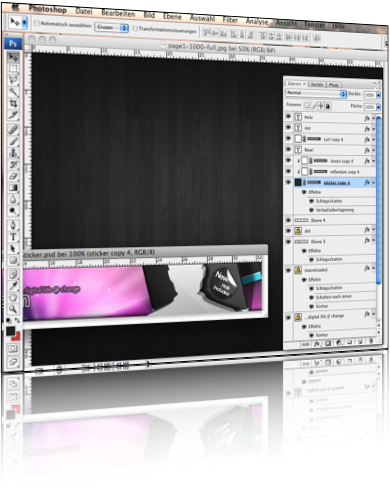Select the Type tool in the toolbox
This screenshot has width=390, height=494.
(x=13, y=237)
